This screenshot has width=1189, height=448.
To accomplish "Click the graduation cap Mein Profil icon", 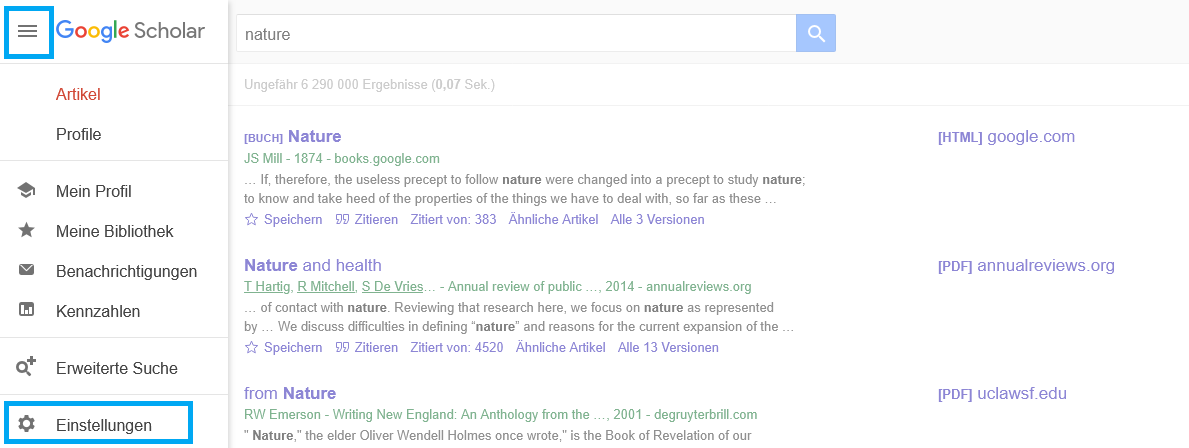I will coord(27,191).
